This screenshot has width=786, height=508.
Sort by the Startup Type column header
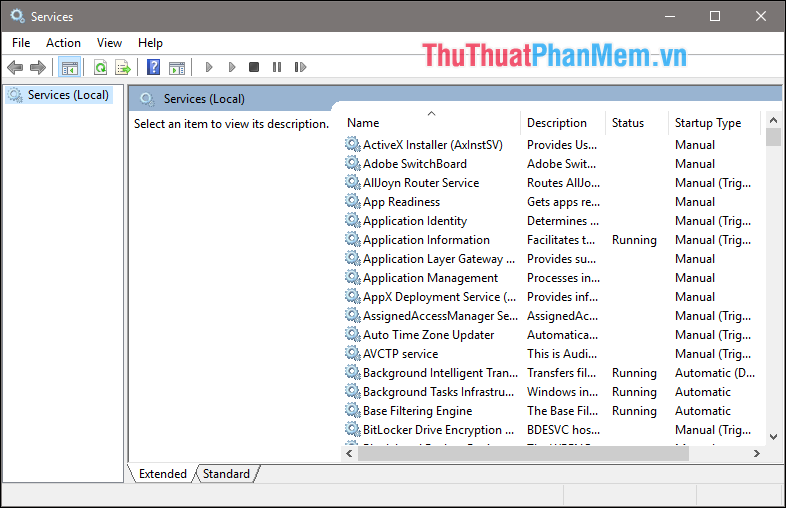click(714, 123)
